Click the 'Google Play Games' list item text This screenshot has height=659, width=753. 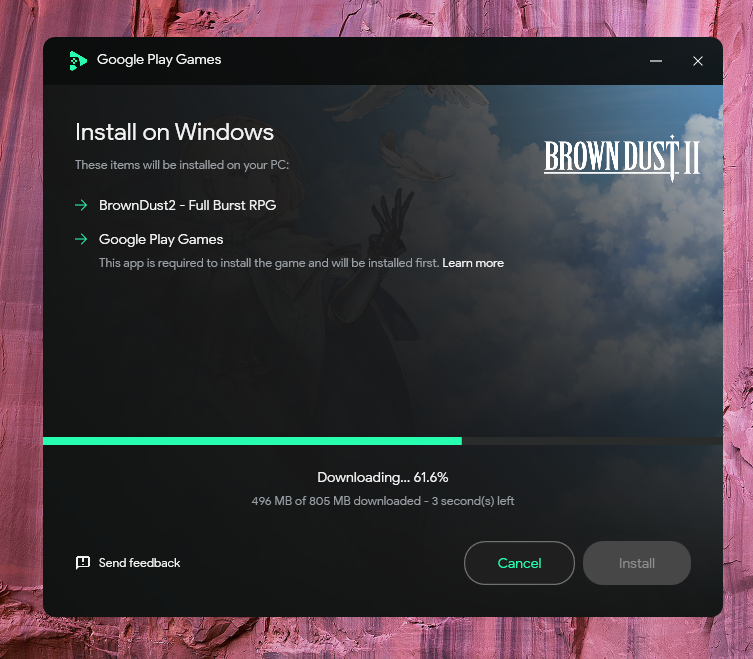tap(161, 239)
